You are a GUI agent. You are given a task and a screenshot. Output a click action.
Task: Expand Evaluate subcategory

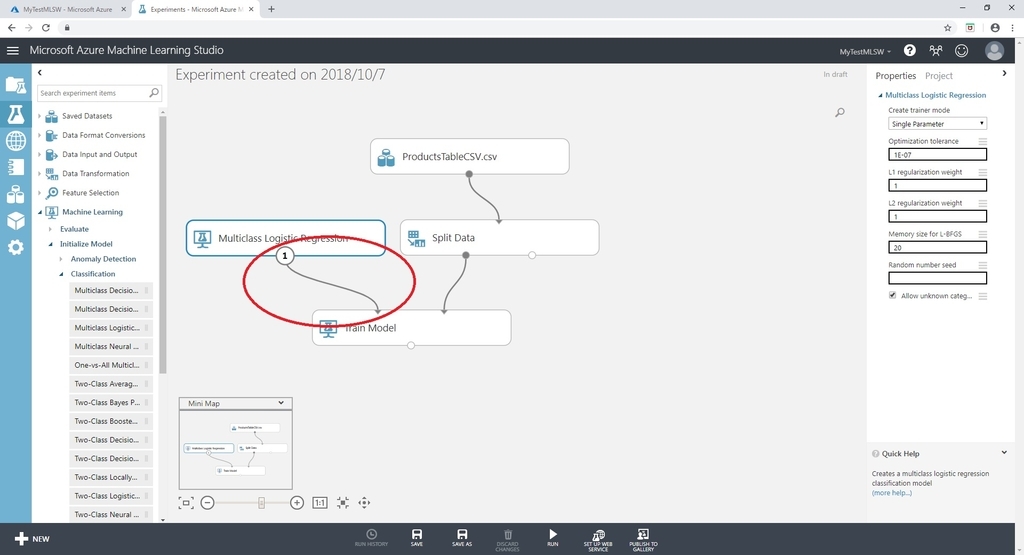point(50,229)
